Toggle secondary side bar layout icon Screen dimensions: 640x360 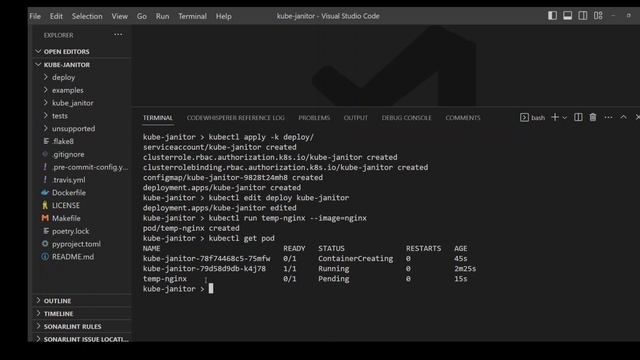(x=582, y=16)
